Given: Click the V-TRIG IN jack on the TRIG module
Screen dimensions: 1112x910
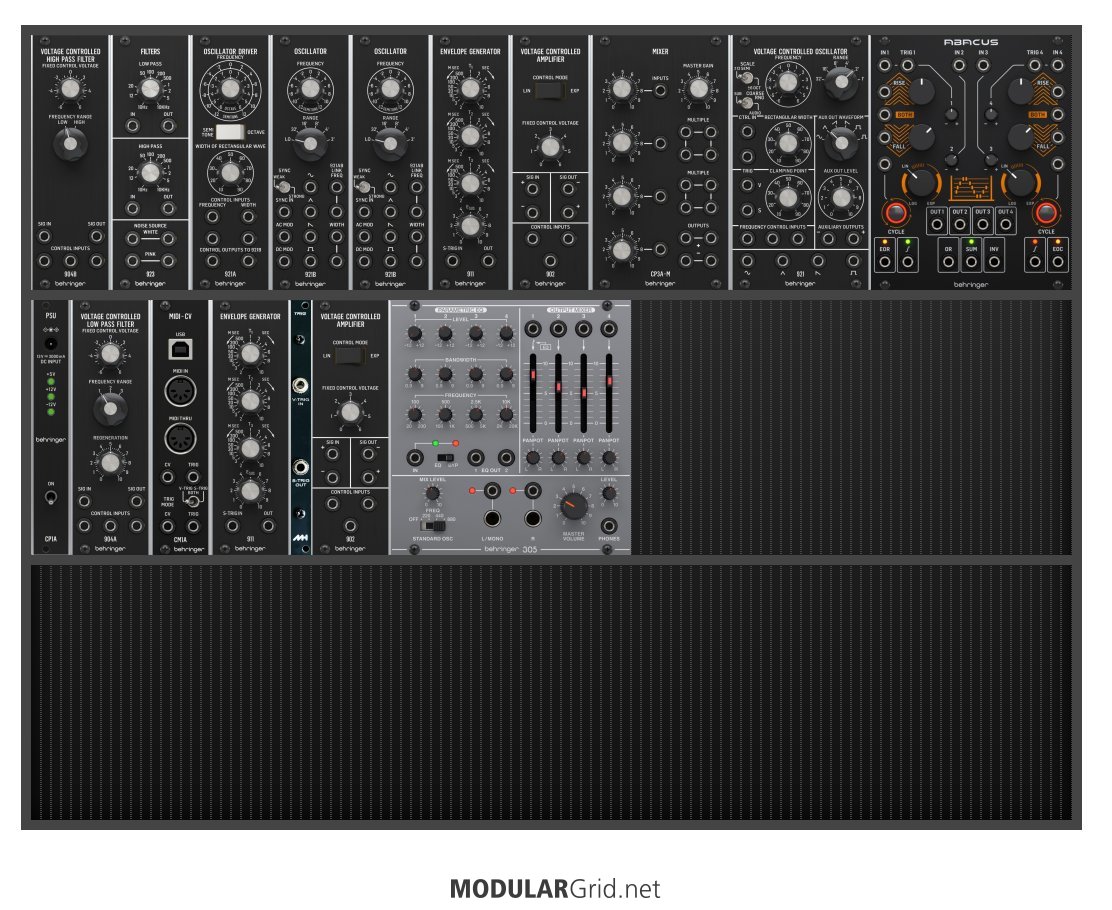Looking at the screenshot, I should [301, 387].
